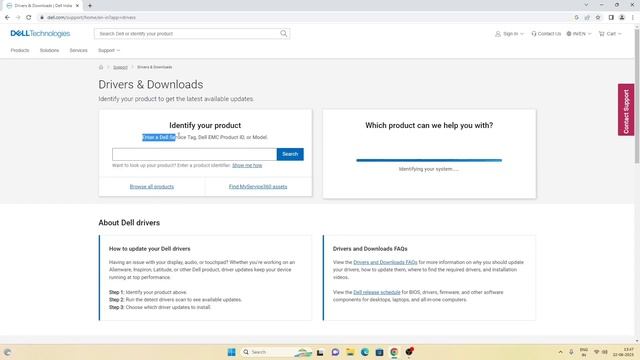The width and height of the screenshot is (640, 360).
Task: Open the Dell release schedule link
Action: click(x=377, y=292)
